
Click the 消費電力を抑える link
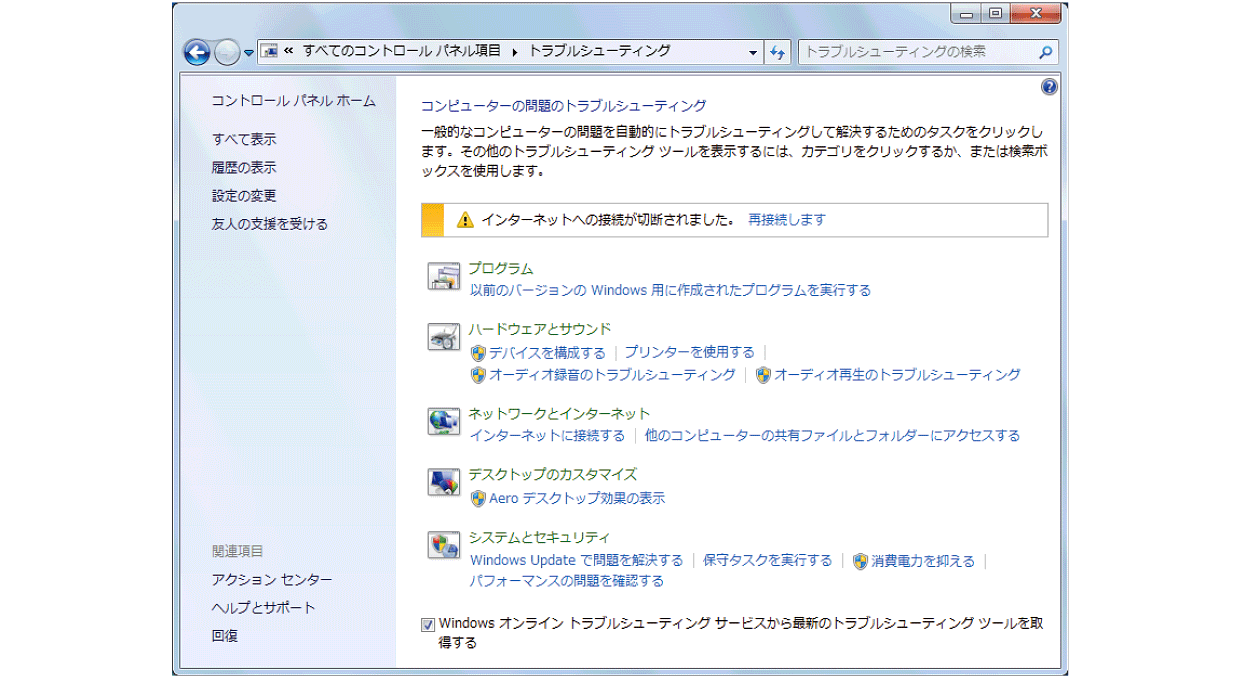click(x=923, y=561)
